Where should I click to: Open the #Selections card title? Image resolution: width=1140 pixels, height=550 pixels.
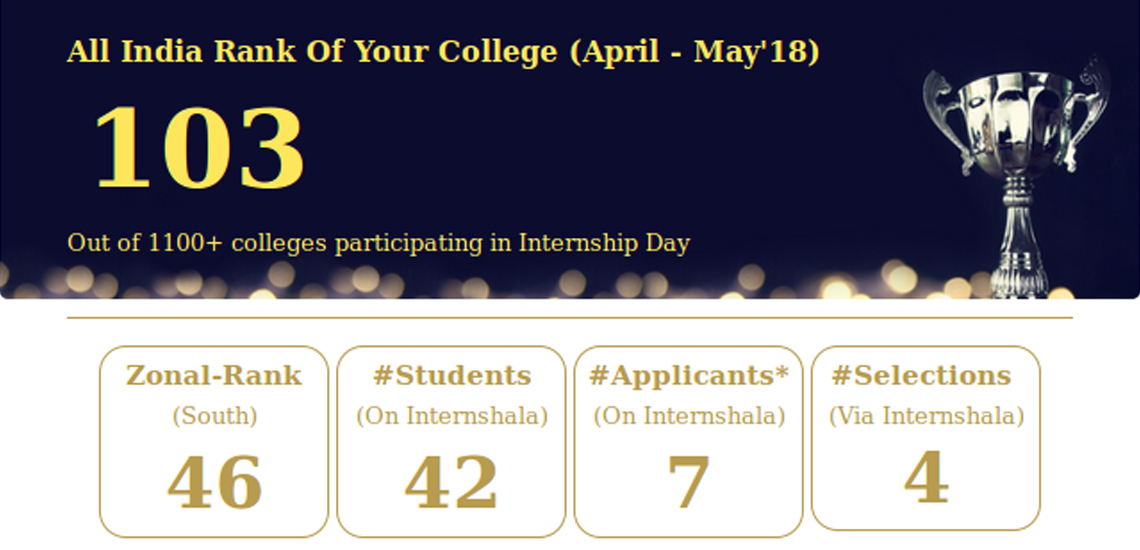click(x=921, y=376)
